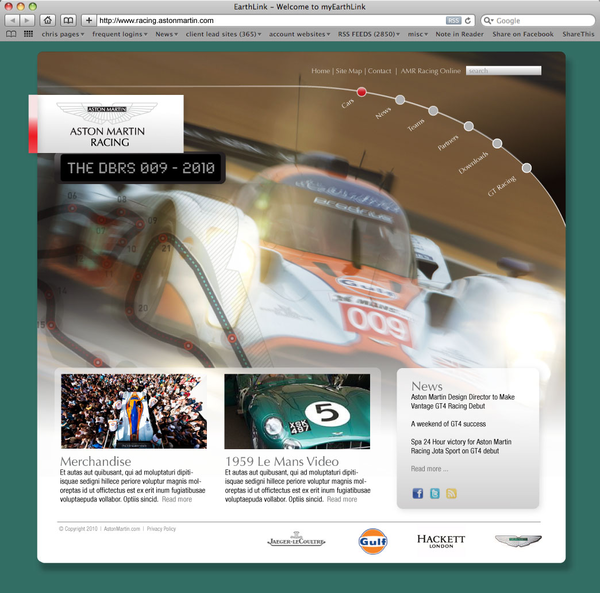Expand the account websites bookmark folder
The width and height of the screenshot is (600, 593).
point(299,34)
